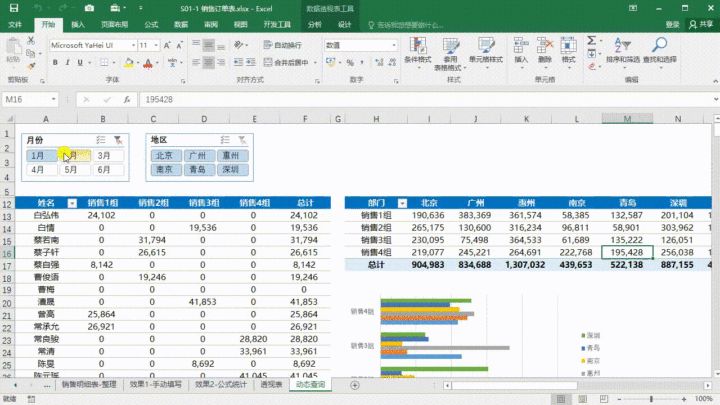Image resolution: width=720 pixels, height=405 pixels.
Task: Click the 合并后居中 button
Action: (287, 62)
